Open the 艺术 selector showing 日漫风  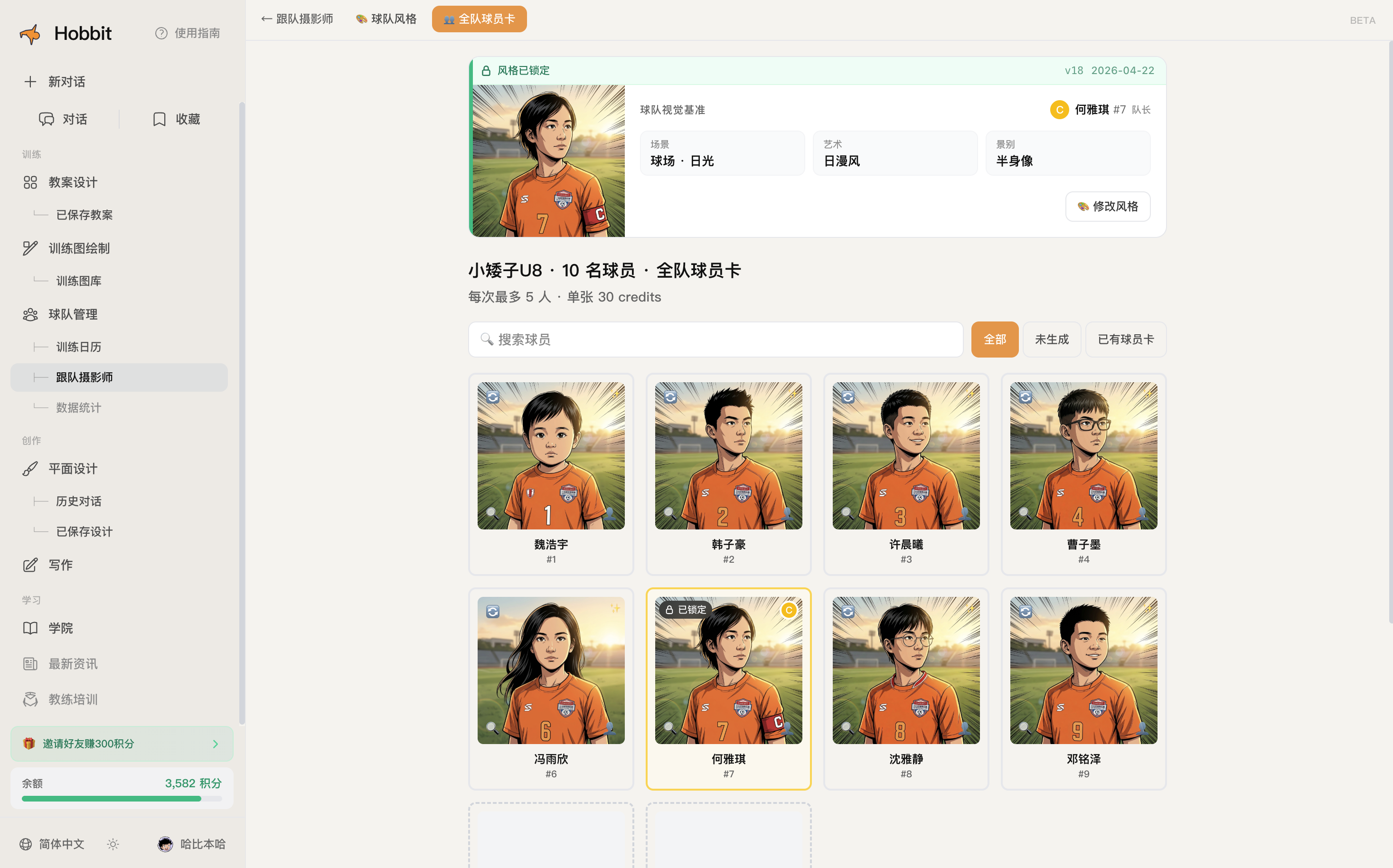895,153
